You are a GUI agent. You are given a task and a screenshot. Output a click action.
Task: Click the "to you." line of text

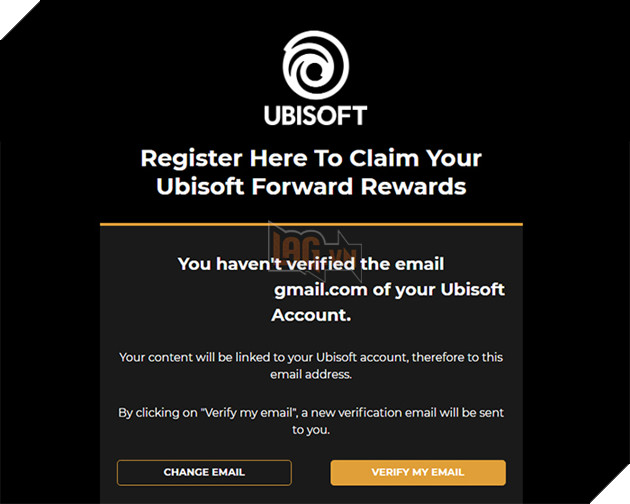coord(311,429)
